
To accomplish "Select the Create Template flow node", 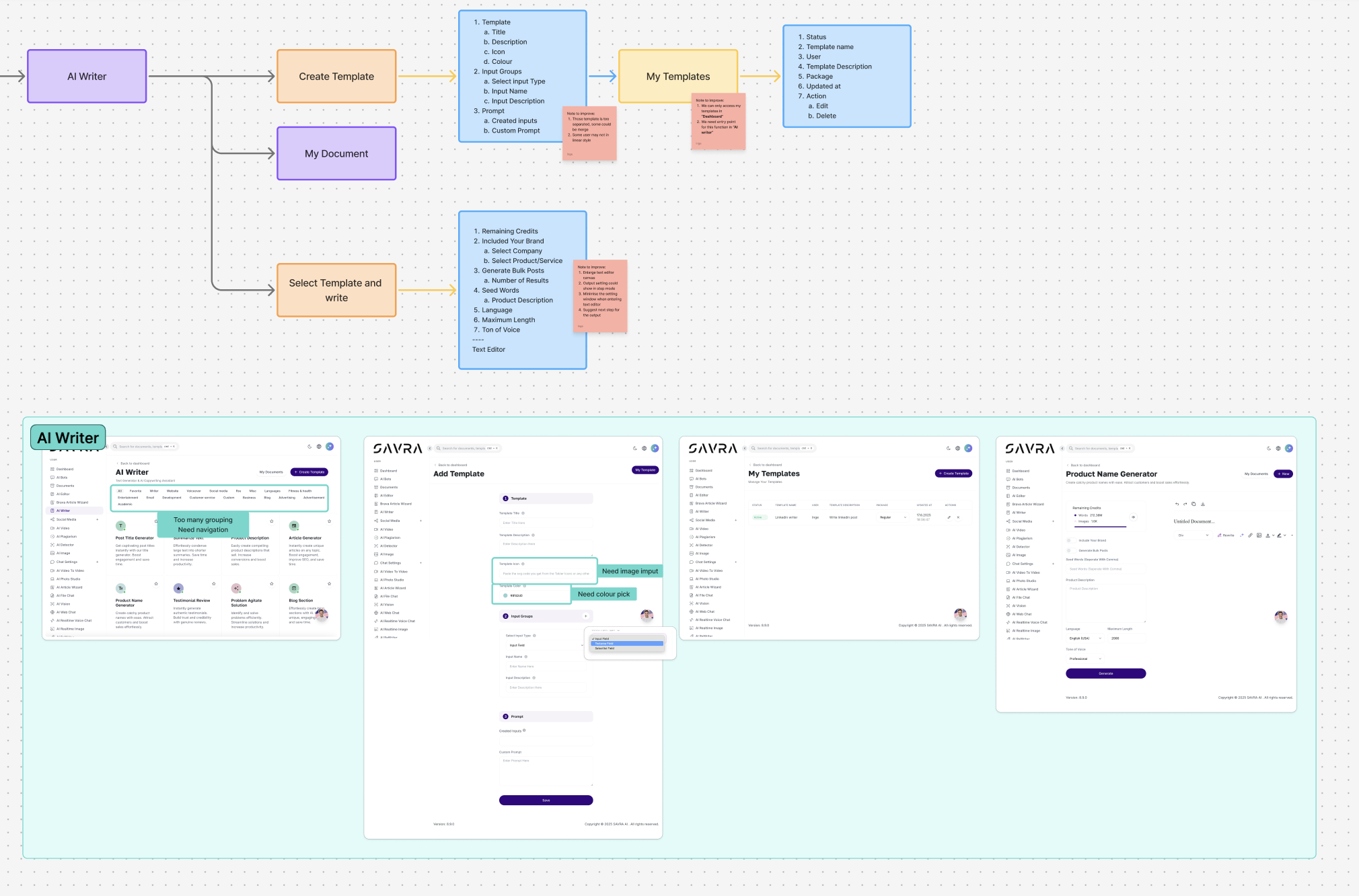I will pyautogui.click(x=336, y=77).
